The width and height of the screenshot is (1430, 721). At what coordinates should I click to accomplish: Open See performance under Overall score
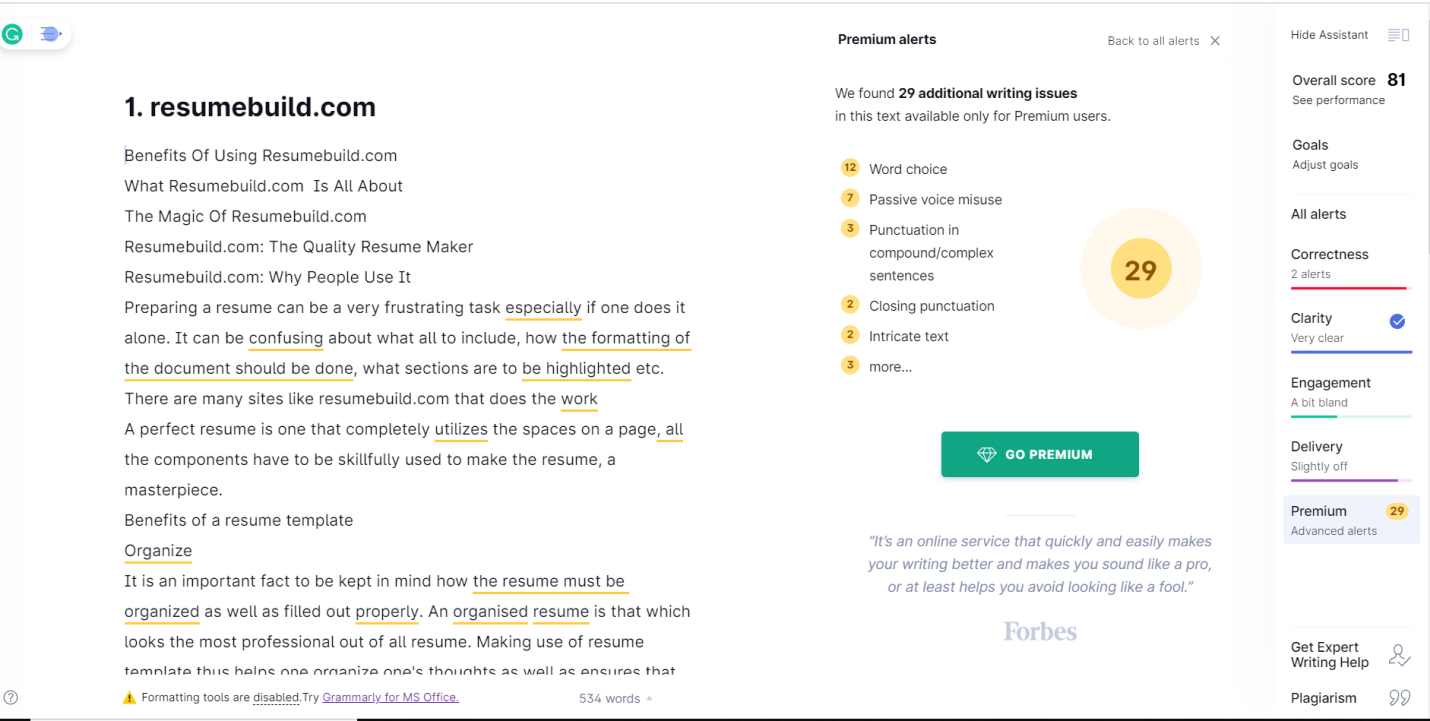pyautogui.click(x=1338, y=101)
